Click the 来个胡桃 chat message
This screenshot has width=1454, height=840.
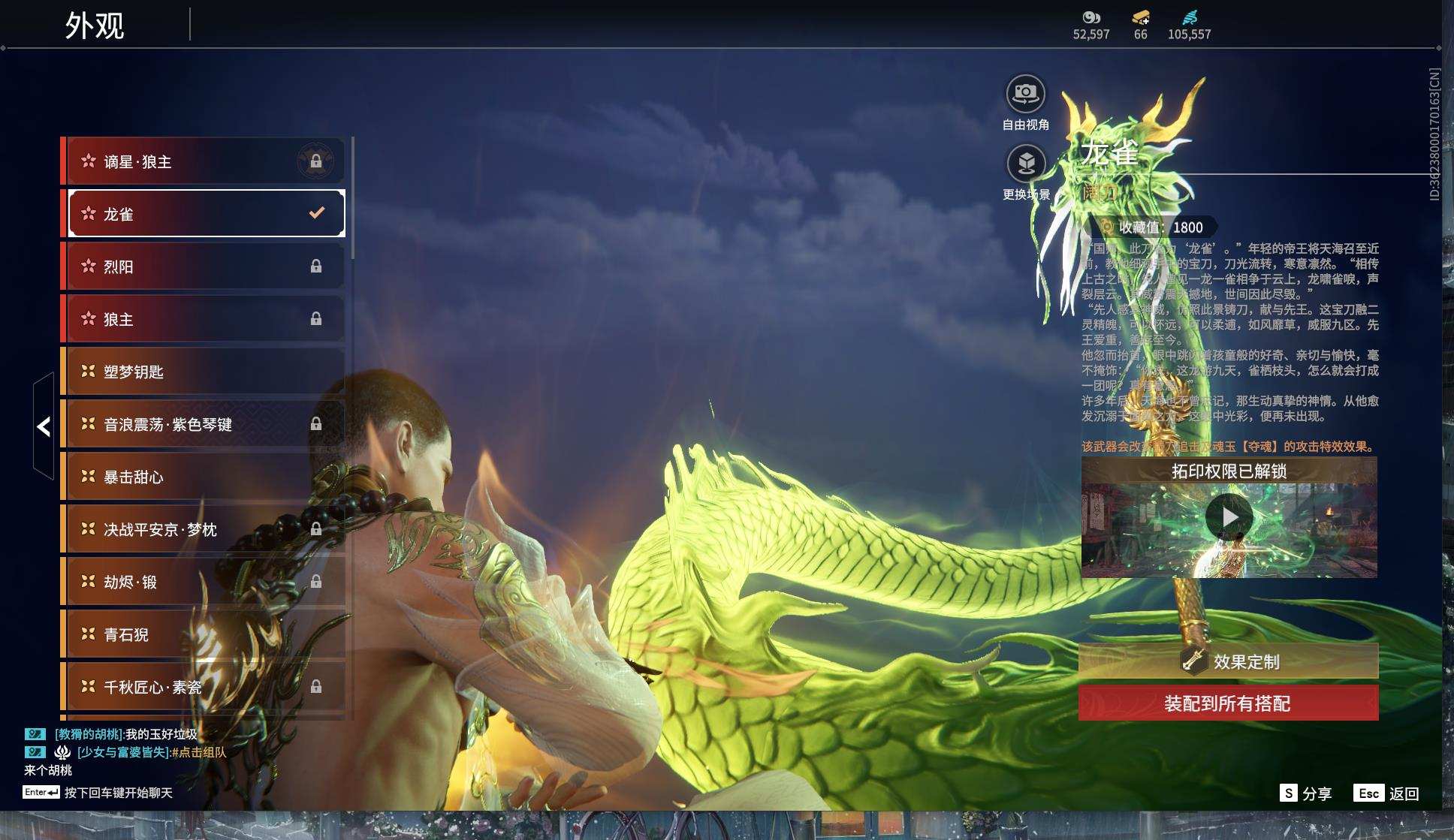(48, 770)
